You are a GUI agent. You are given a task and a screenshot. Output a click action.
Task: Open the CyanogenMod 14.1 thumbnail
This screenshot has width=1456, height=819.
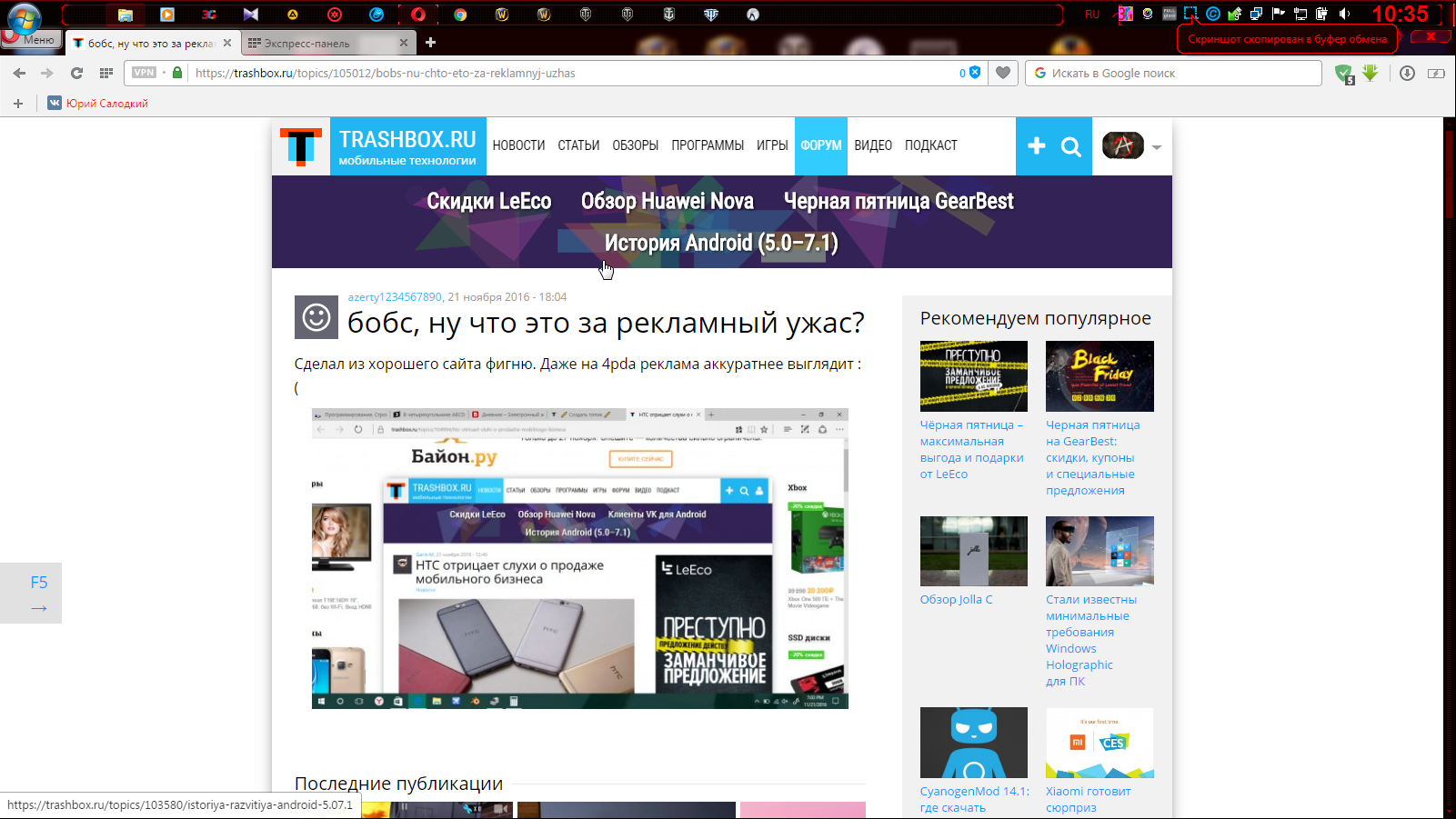[x=974, y=743]
